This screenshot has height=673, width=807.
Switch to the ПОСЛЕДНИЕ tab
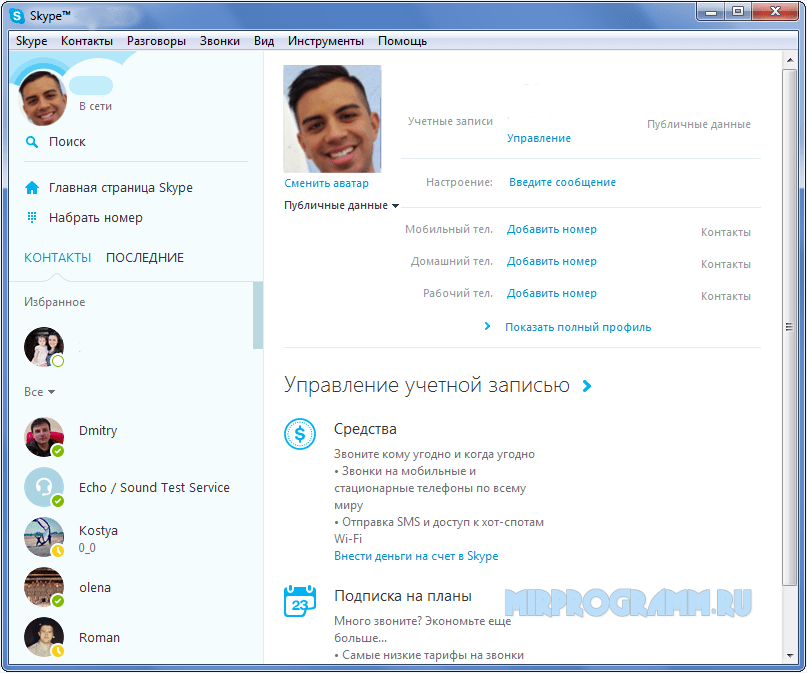coord(145,258)
